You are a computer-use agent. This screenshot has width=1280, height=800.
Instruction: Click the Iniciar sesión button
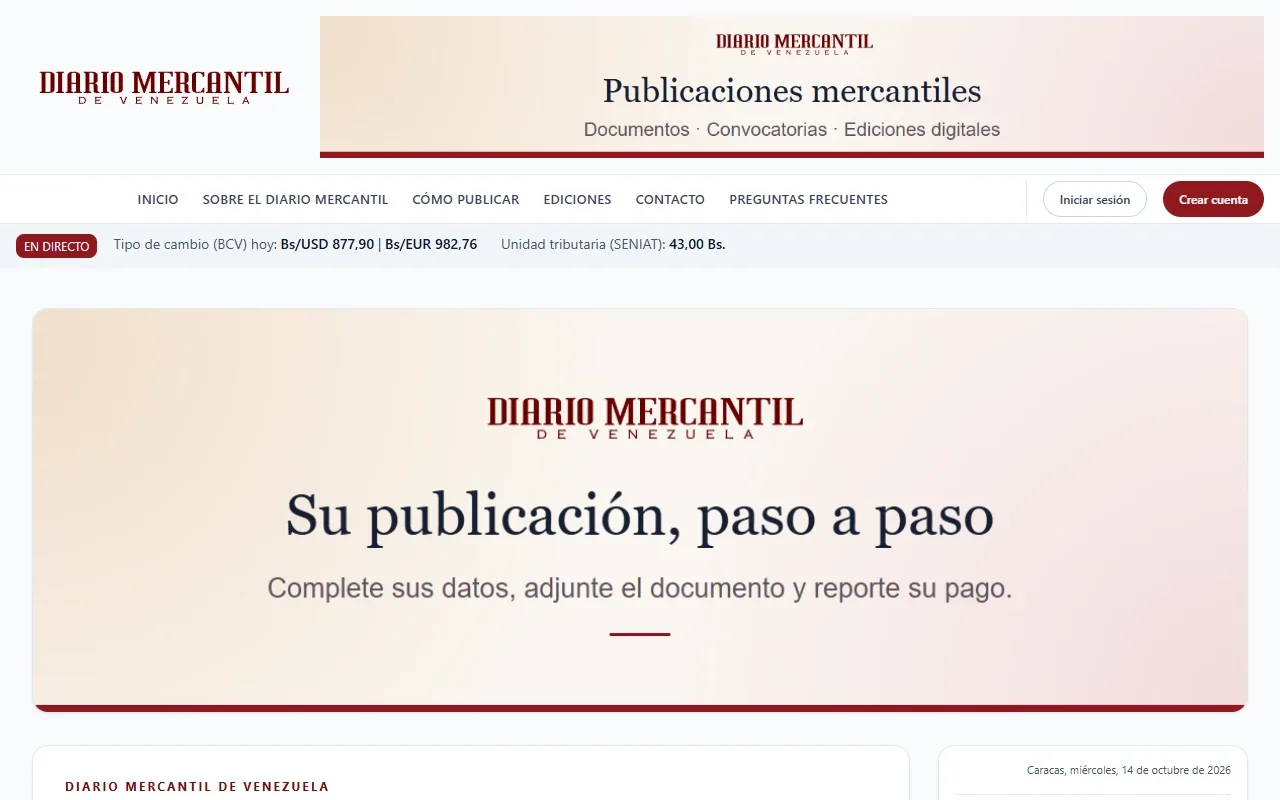point(1095,200)
